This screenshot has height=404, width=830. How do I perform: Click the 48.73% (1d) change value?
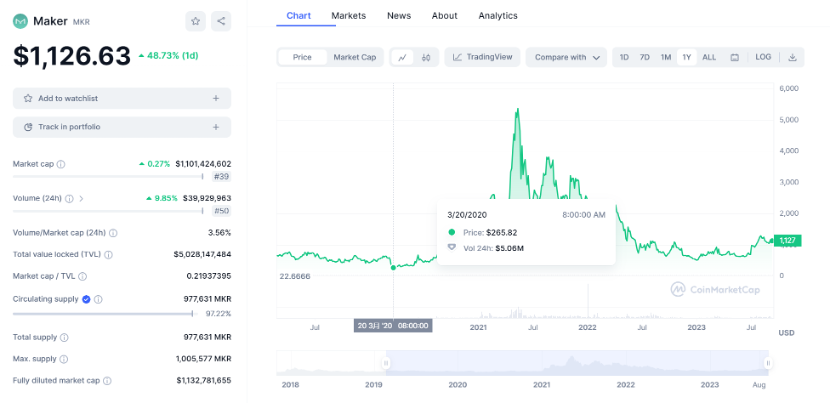click(x=169, y=56)
